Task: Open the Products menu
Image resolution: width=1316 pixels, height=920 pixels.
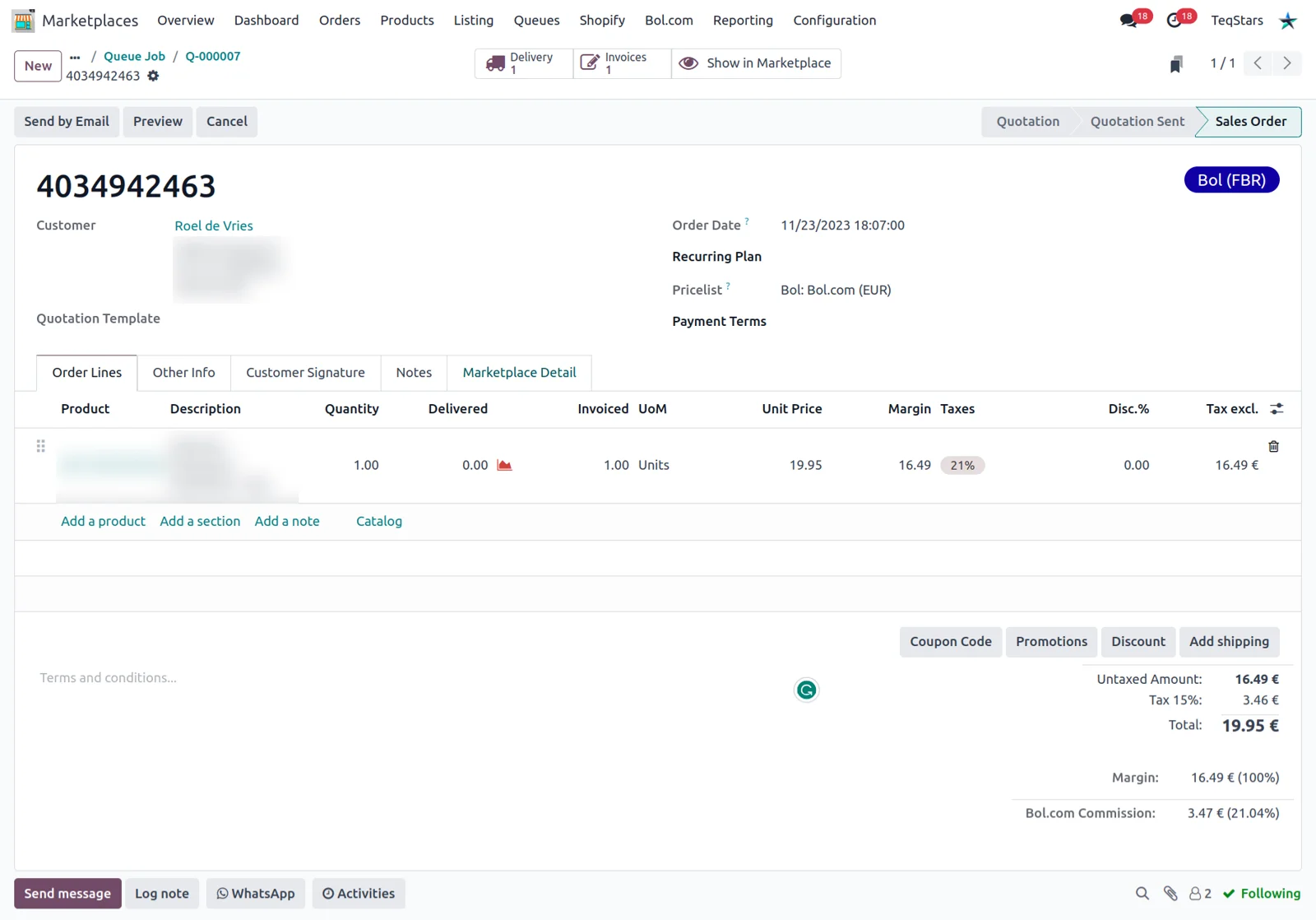Action: tap(407, 21)
